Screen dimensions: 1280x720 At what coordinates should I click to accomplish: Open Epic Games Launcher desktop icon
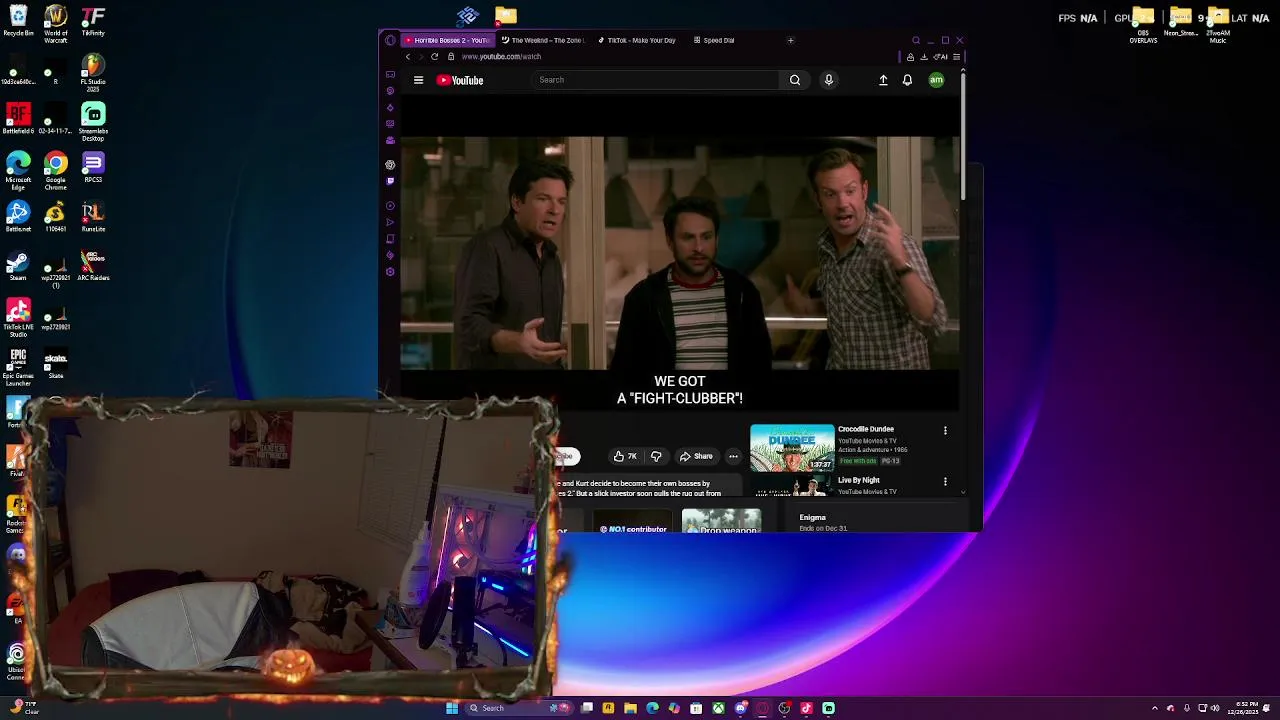pyautogui.click(x=18, y=367)
